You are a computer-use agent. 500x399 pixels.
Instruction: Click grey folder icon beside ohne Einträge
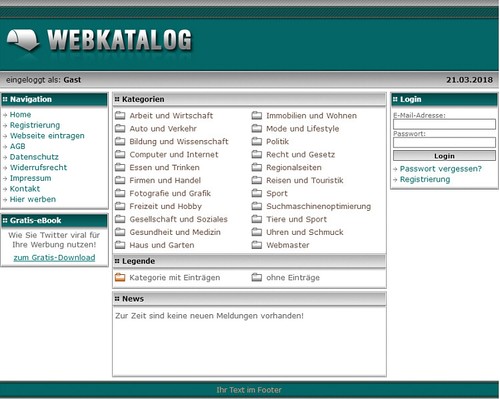pyautogui.click(x=257, y=277)
